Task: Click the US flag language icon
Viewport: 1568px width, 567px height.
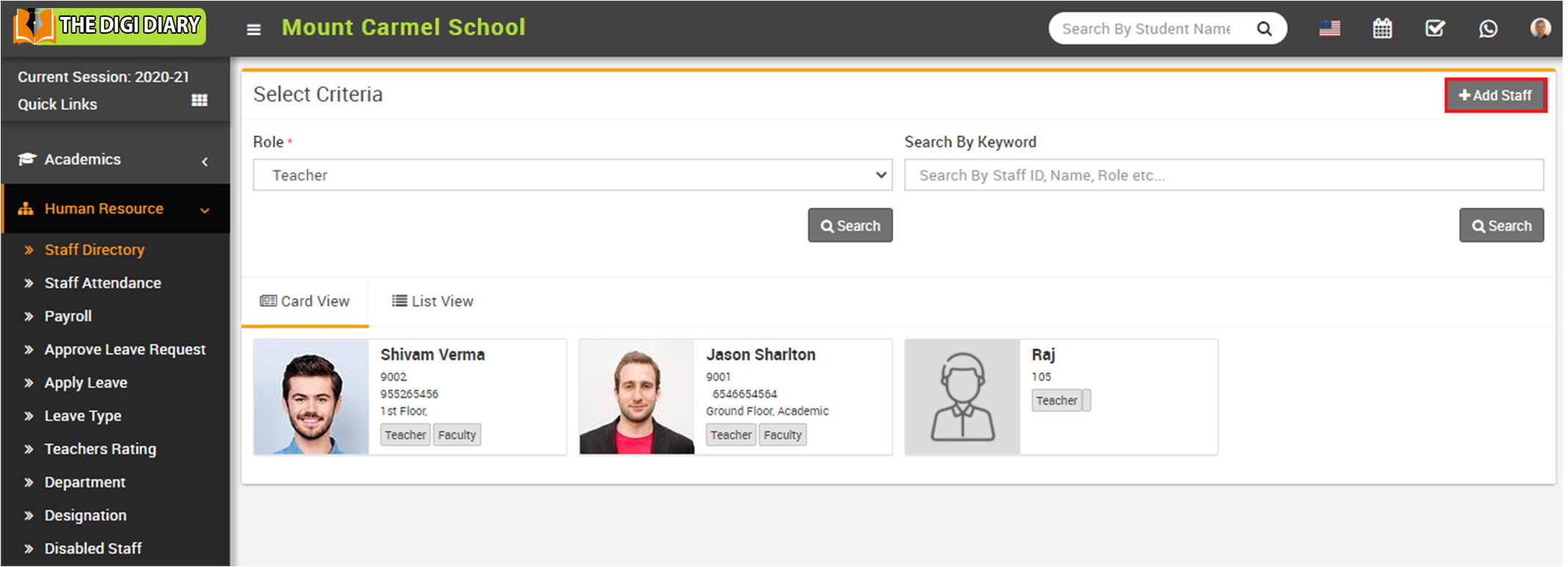Action: [1329, 29]
